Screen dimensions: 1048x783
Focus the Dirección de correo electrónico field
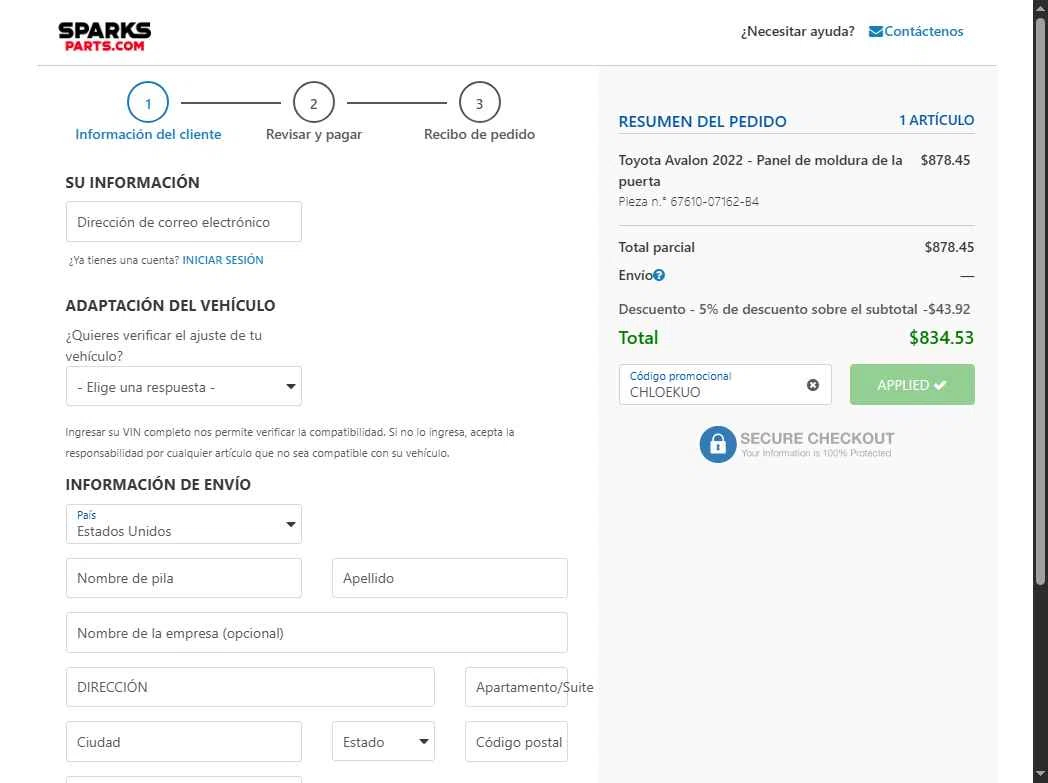(x=184, y=222)
